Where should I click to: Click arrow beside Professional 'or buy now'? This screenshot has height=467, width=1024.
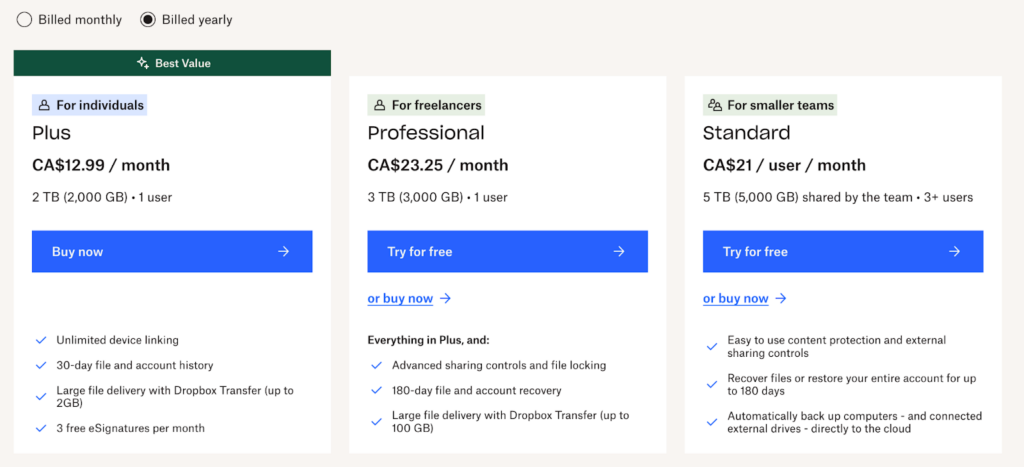coord(445,298)
